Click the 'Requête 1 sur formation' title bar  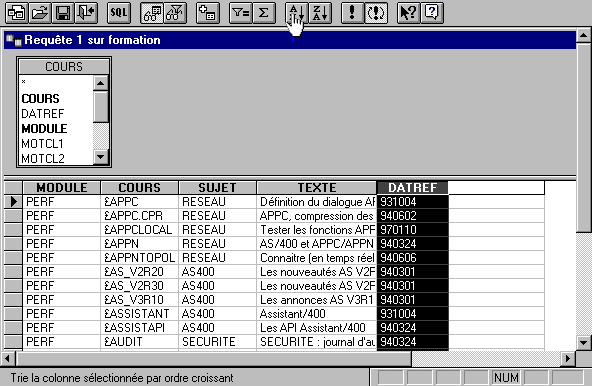(x=290, y=40)
